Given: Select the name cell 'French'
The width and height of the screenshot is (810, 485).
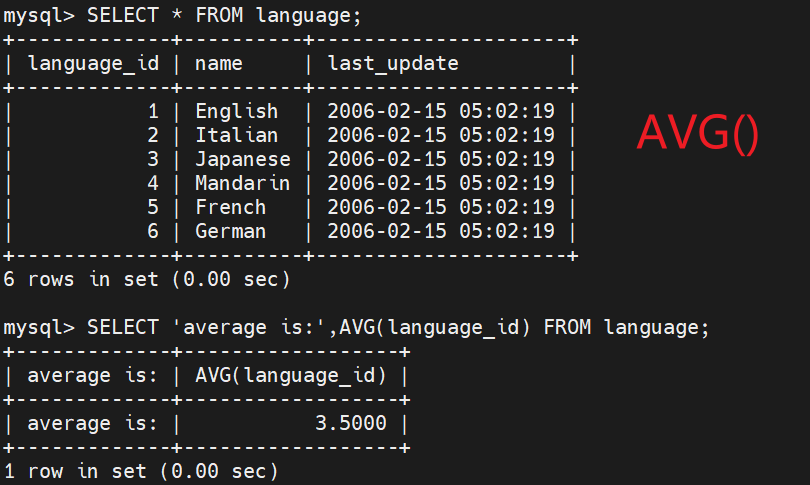Looking at the screenshot, I should 230,207.
